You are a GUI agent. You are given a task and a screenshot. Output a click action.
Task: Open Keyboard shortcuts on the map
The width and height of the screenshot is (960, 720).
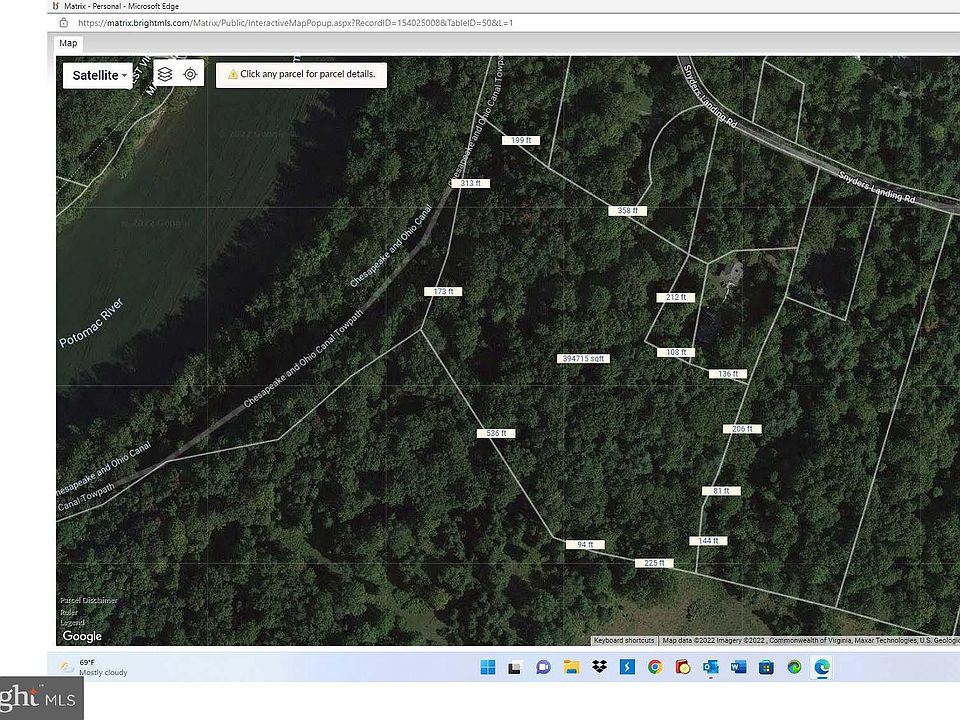pyautogui.click(x=624, y=640)
